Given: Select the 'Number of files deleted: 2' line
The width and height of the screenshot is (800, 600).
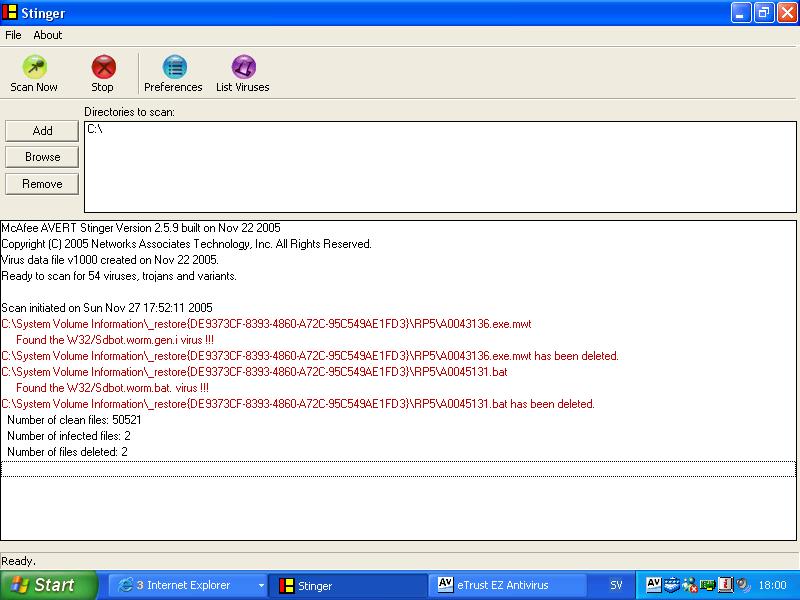Looking at the screenshot, I should (x=67, y=452).
